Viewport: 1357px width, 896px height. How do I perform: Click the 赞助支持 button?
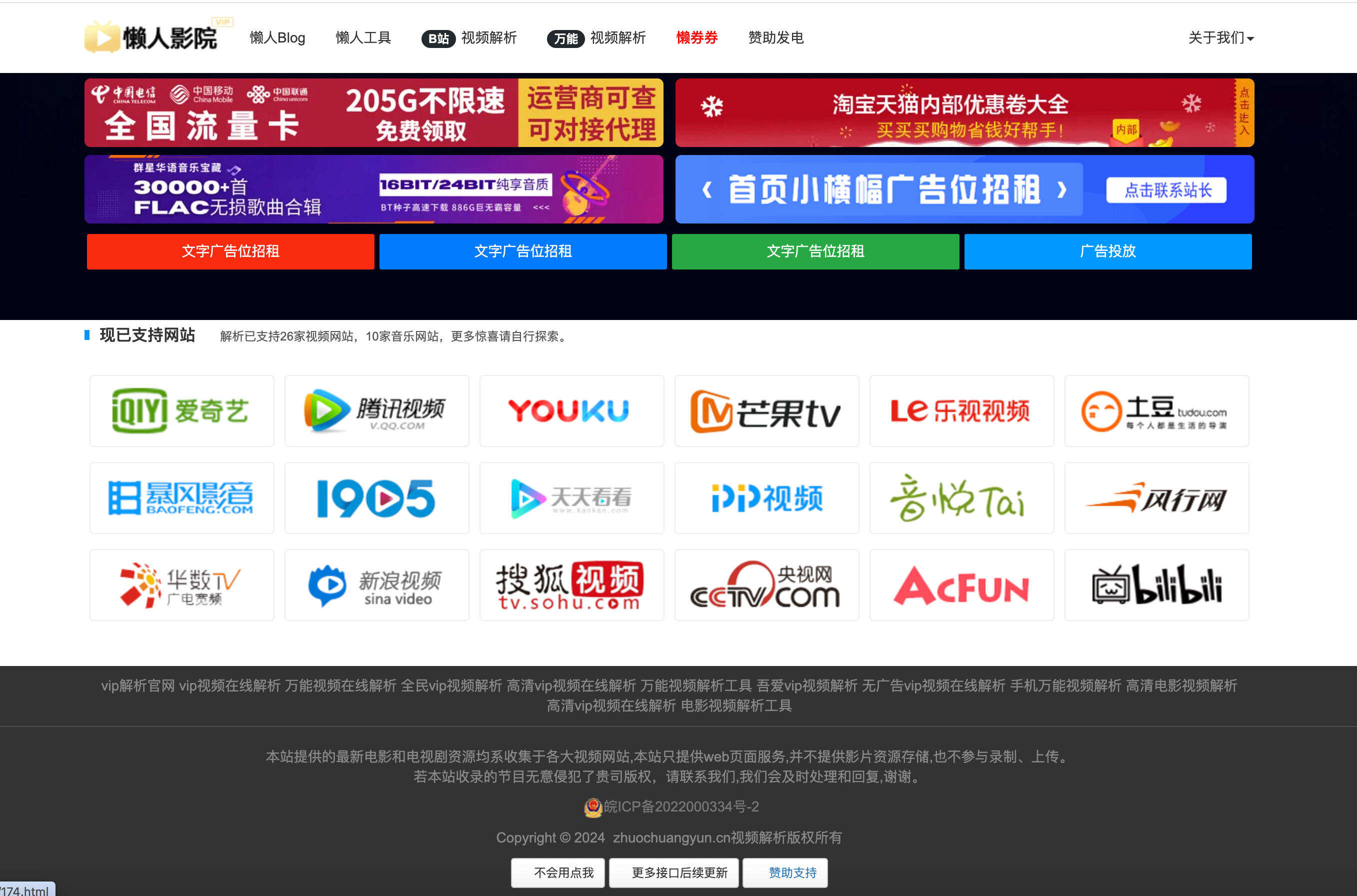point(785,872)
